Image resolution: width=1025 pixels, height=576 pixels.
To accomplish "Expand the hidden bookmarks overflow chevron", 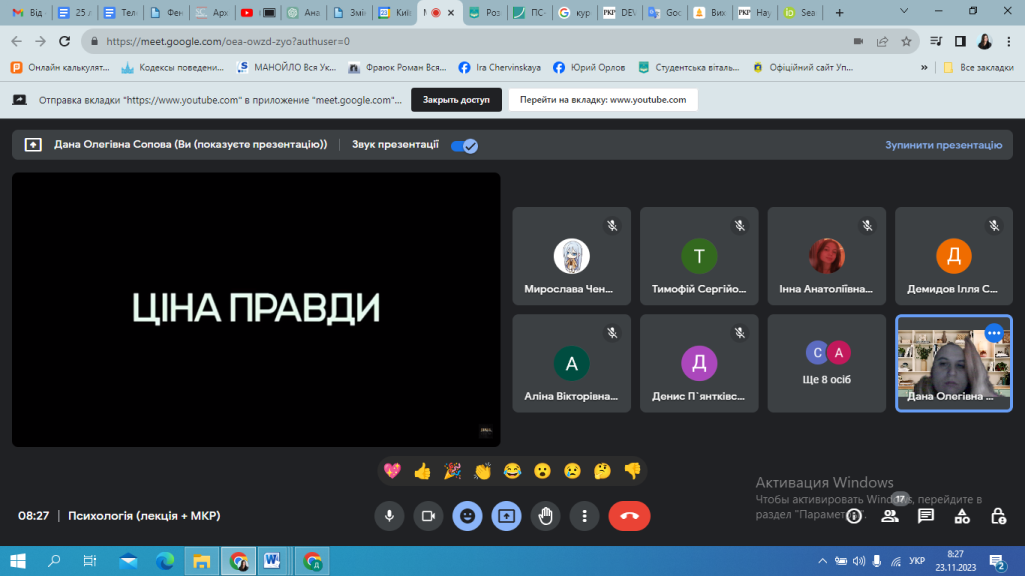I will [x=924, y=68].
